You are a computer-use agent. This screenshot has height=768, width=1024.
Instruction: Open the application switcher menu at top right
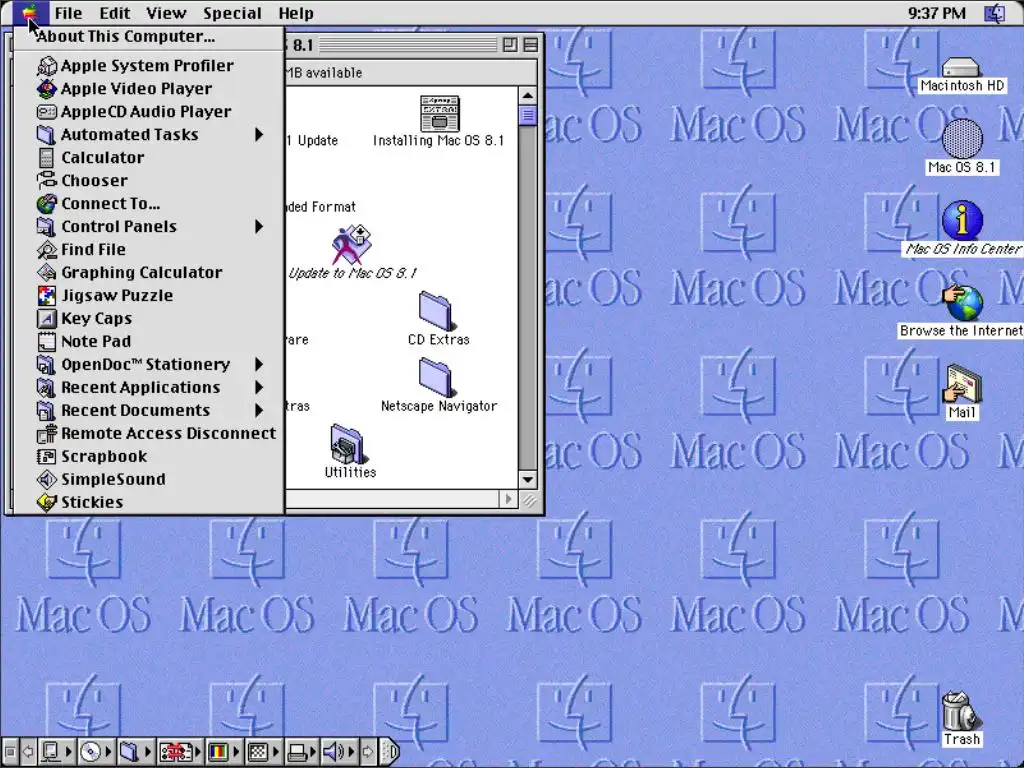[x=995, y=13]
